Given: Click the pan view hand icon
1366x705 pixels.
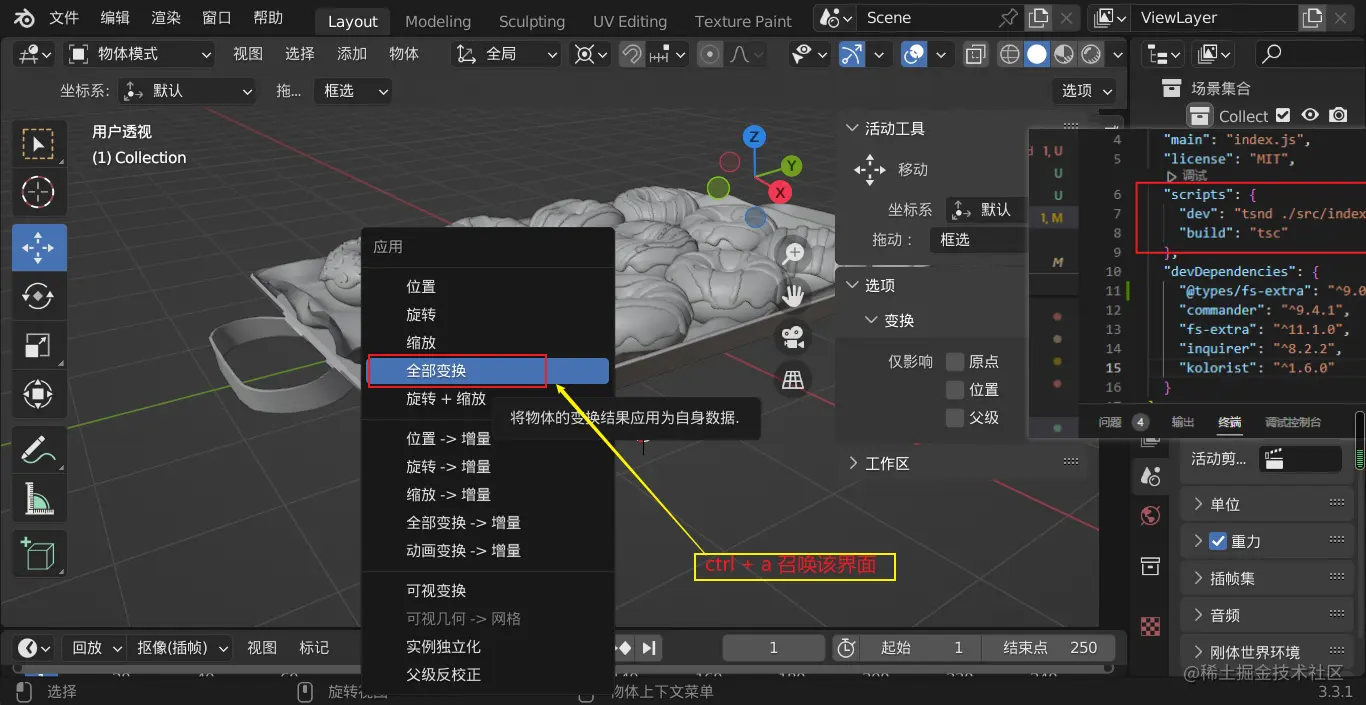Looking at the screenshot, I should 794,295.
